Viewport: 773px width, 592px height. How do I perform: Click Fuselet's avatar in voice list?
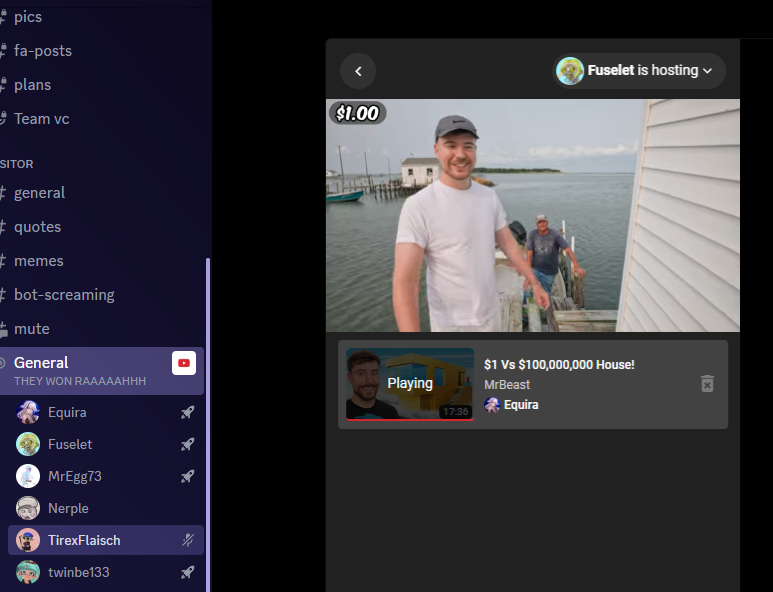(x=28, y=445)
